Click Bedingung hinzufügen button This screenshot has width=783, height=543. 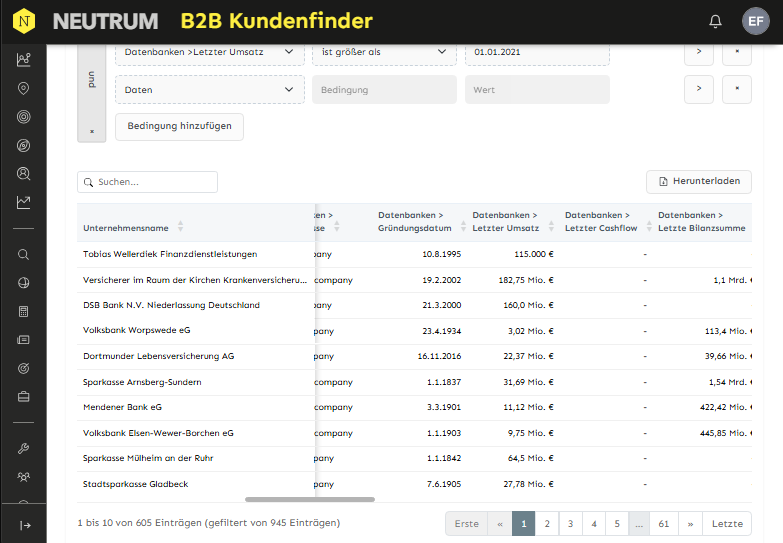point(179,126)
